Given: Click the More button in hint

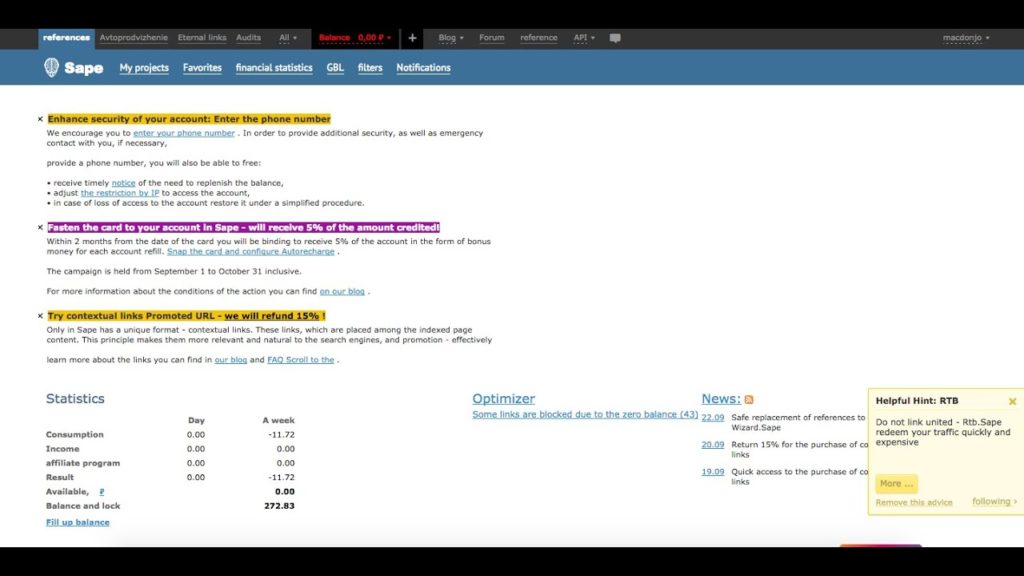Looking at the screenshot, I should pos(896,484).
